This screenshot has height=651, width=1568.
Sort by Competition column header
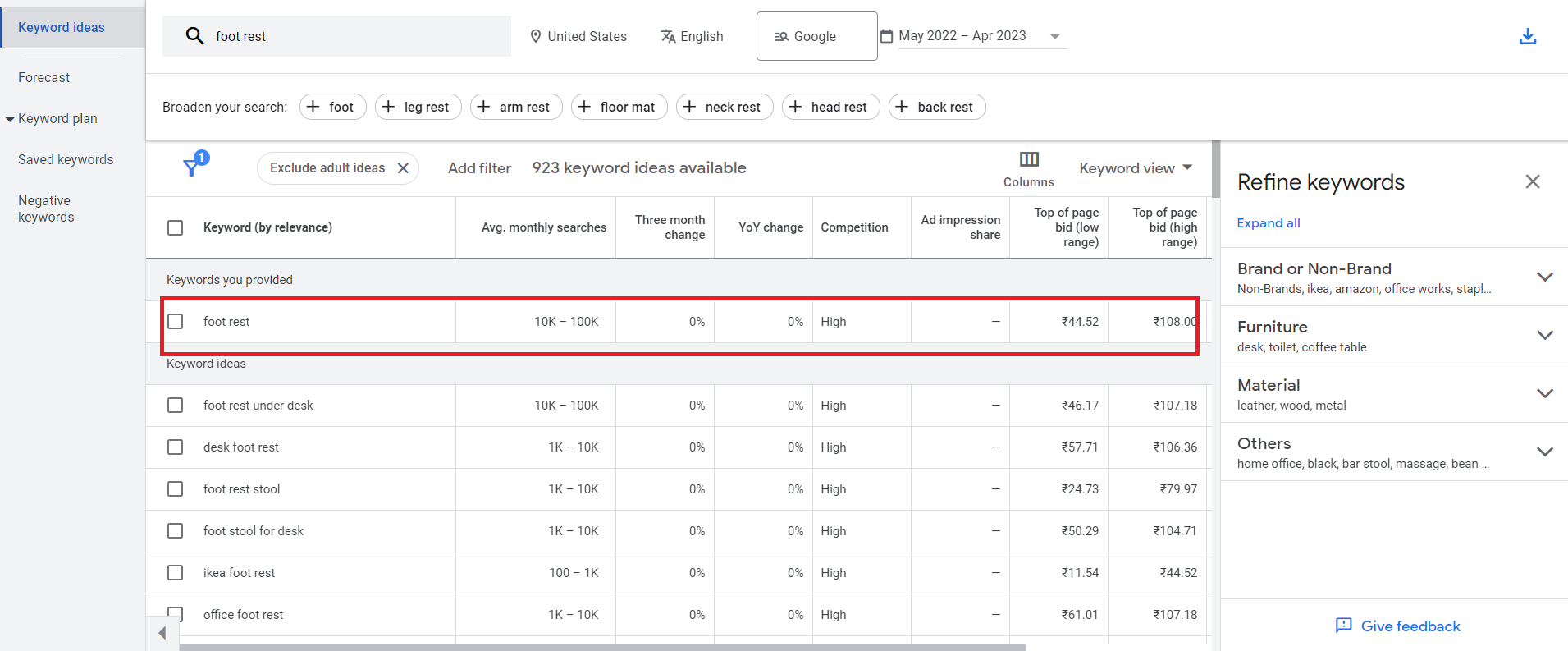pos(854,227)
